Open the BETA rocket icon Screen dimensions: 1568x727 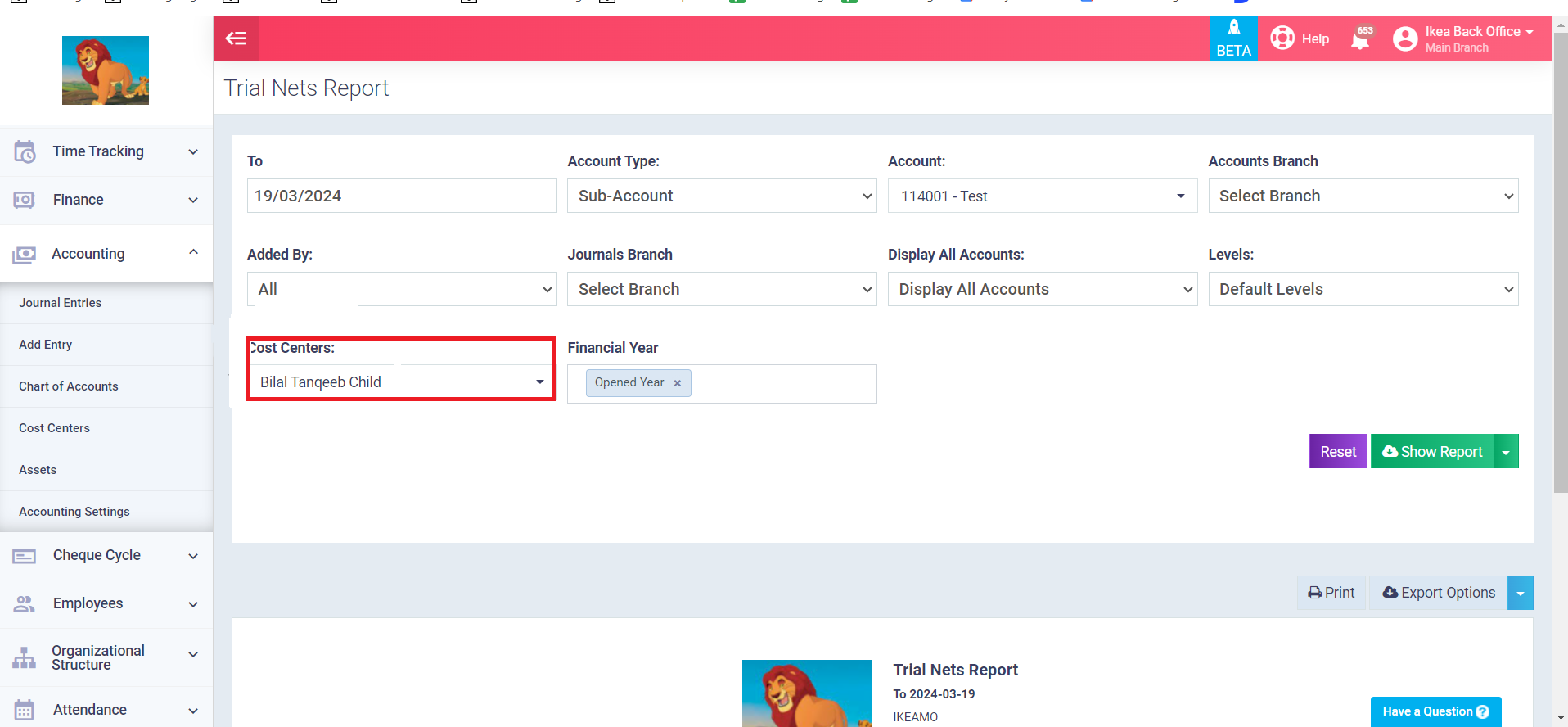1233,29
